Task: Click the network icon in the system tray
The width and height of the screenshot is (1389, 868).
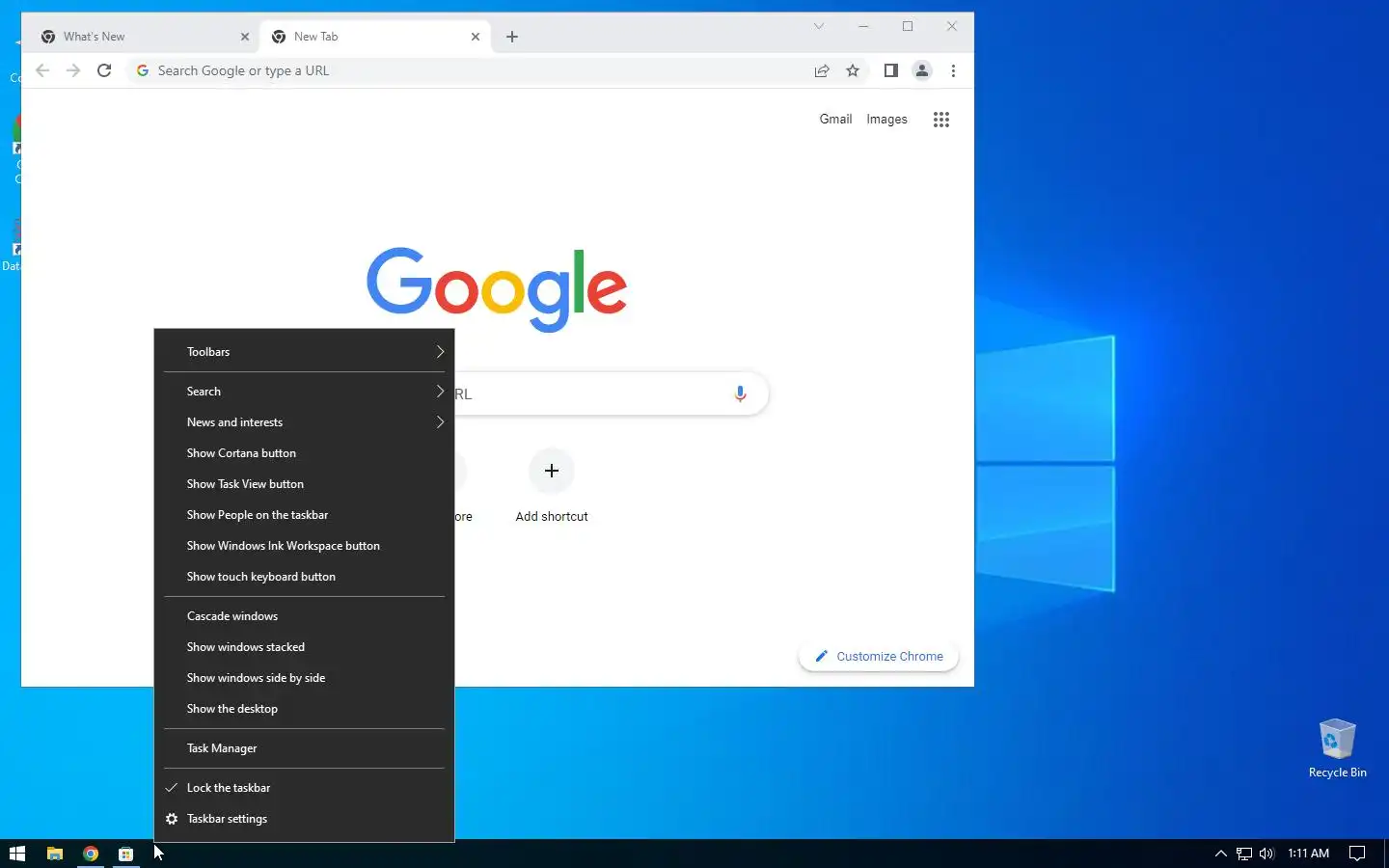Action: (1244, 854)
